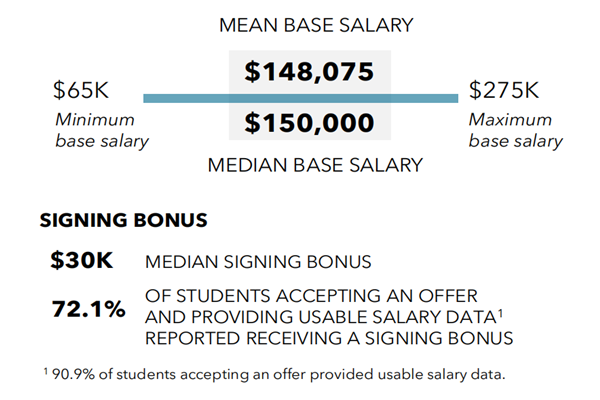The image size is (600, 400).
Task: Click the right end of the blue salary range bar
Action: pos(457,98)
